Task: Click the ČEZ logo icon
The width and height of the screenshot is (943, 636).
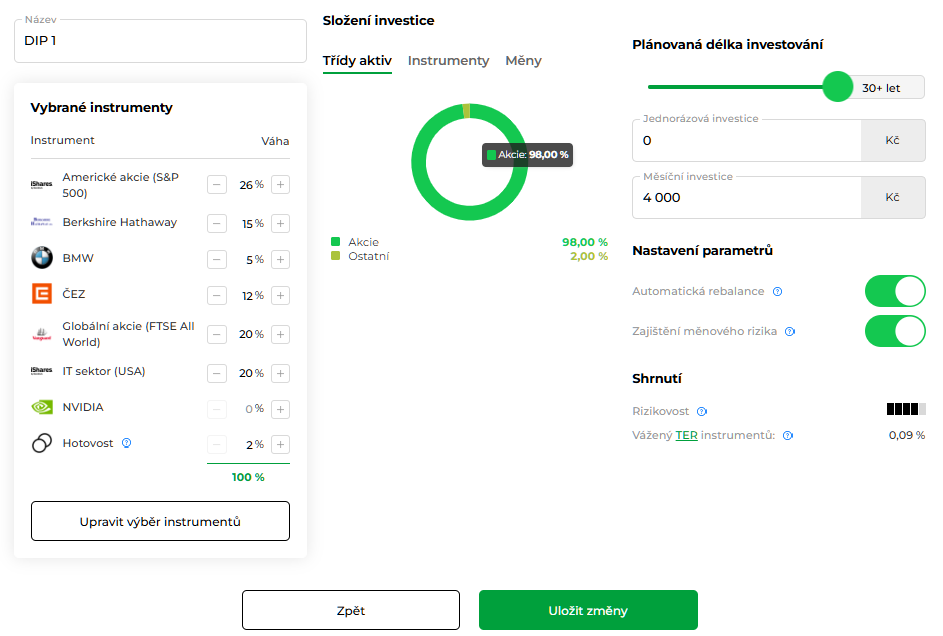Action: click(41, 294)
